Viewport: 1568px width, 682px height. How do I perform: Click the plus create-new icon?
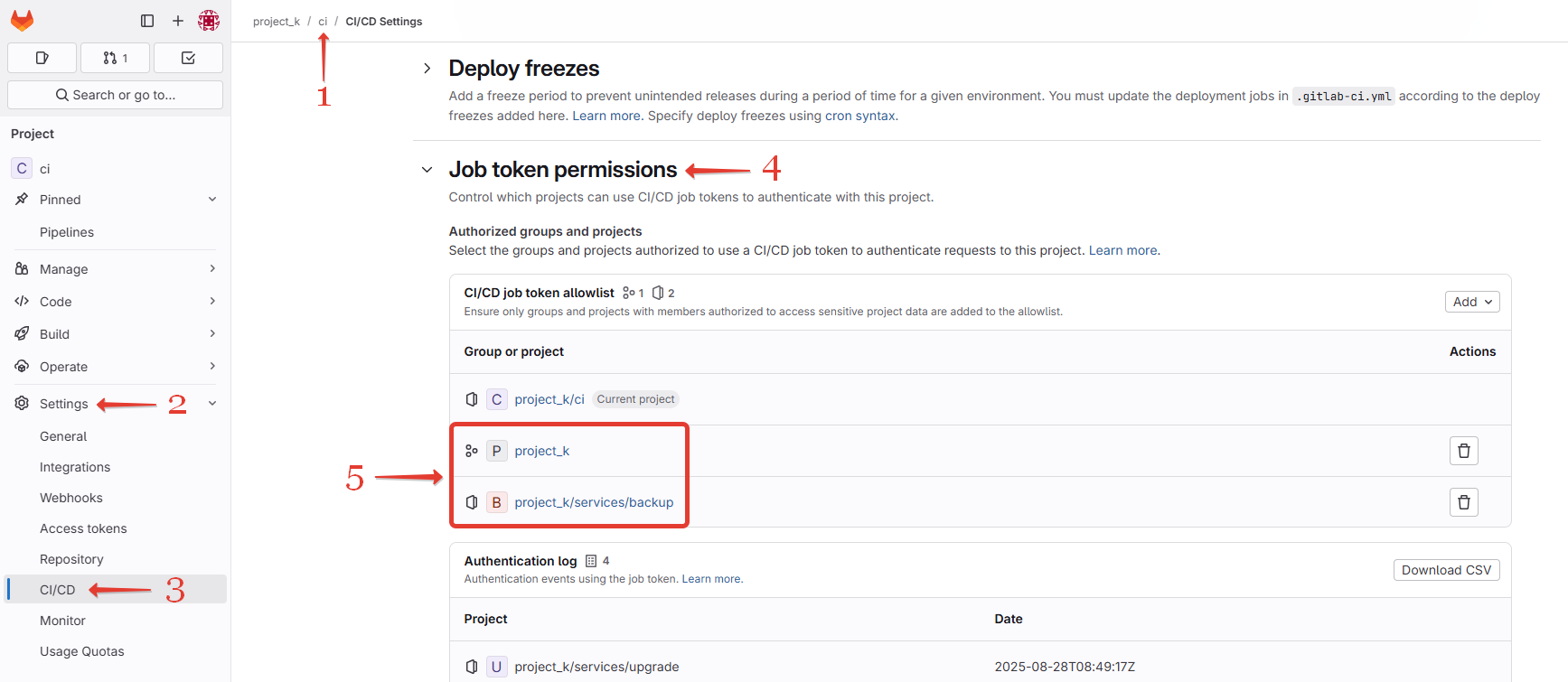click(178, 21)
